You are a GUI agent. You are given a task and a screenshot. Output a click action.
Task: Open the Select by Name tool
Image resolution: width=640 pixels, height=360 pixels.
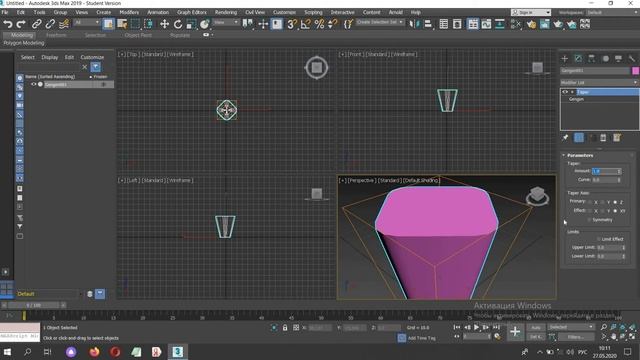click(x=122, y=24)
